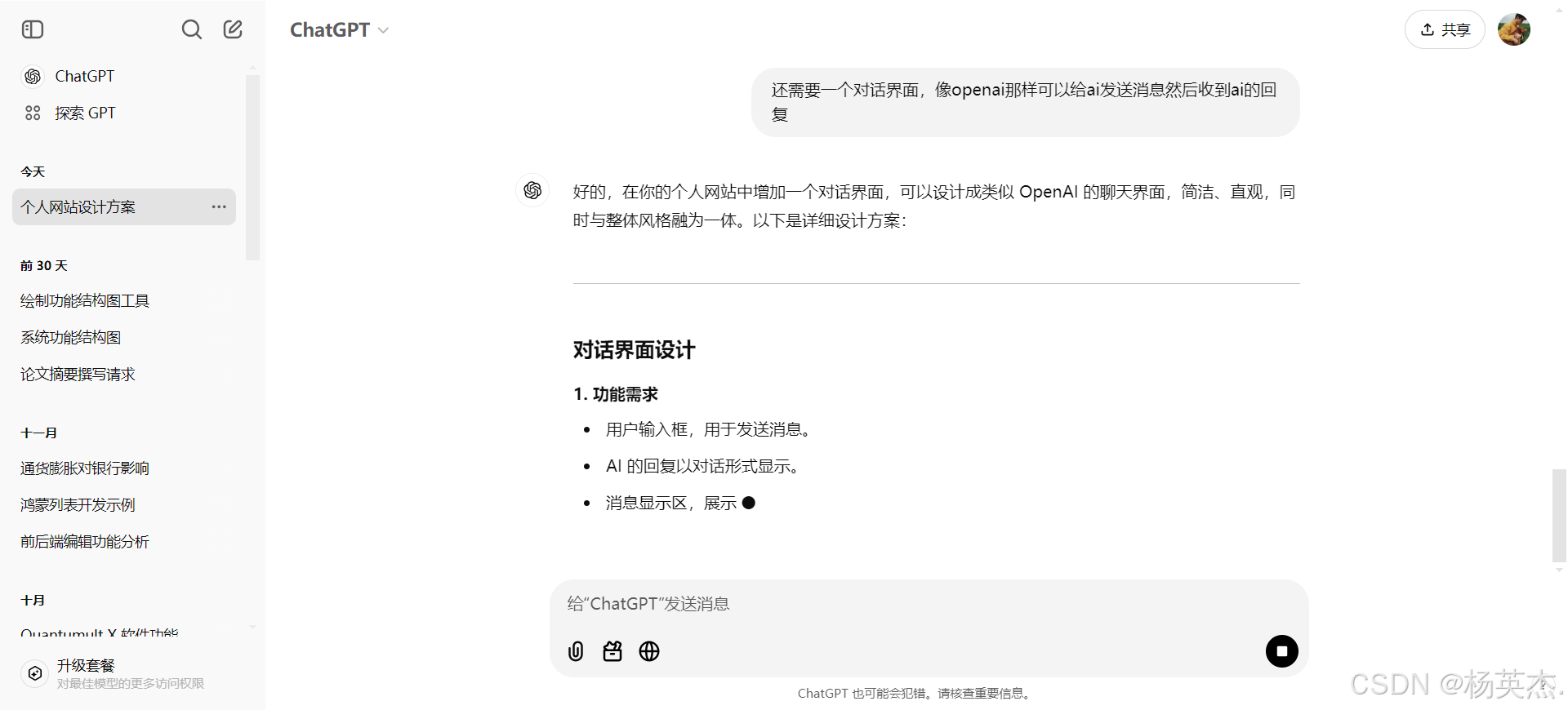Open the user profile avatar
This screenshot has width=1568, height=710.
(x=1514, y=29)
